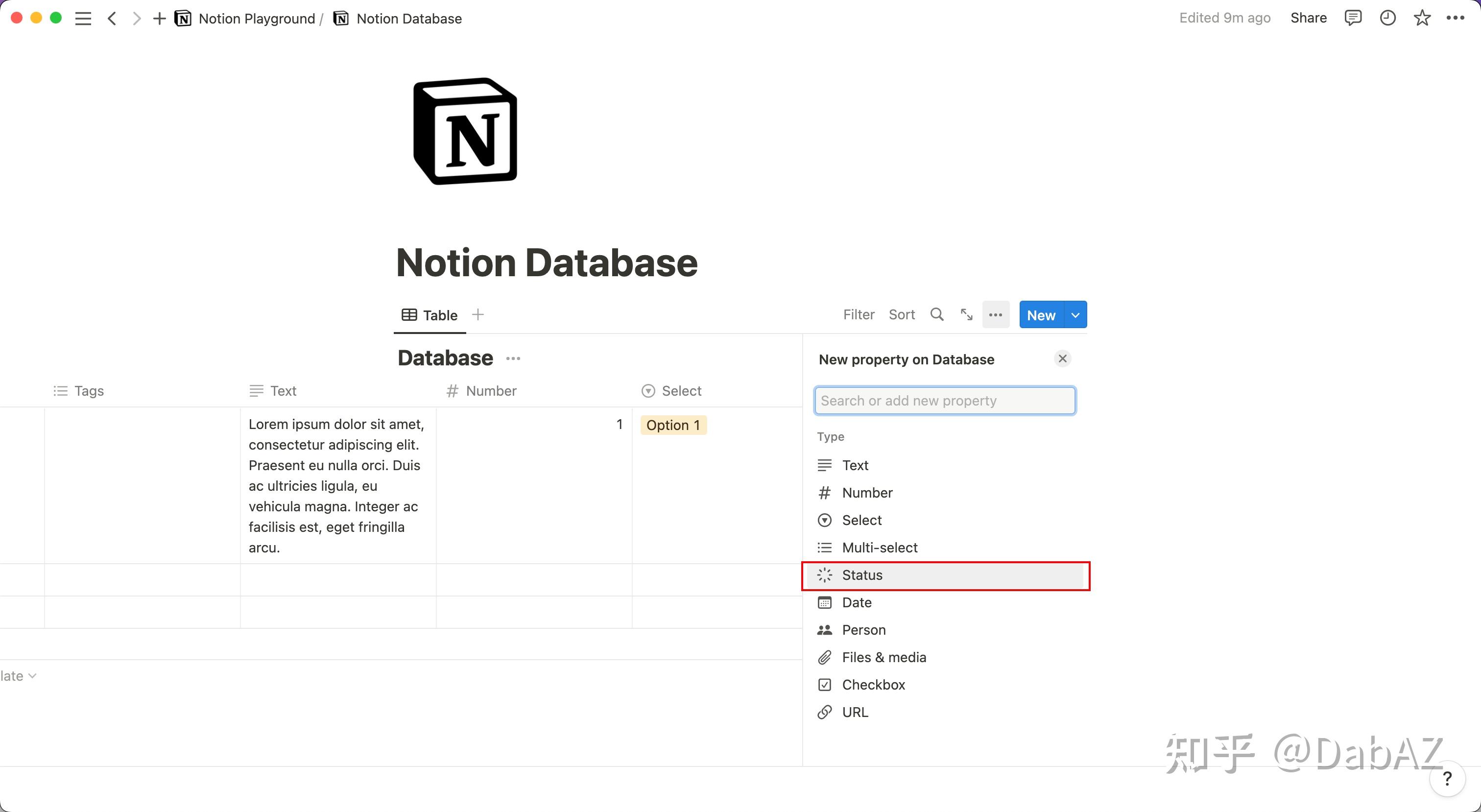Click the Share button
The height and width of the screenshot is (812, 1481).
click(1308, 18)
